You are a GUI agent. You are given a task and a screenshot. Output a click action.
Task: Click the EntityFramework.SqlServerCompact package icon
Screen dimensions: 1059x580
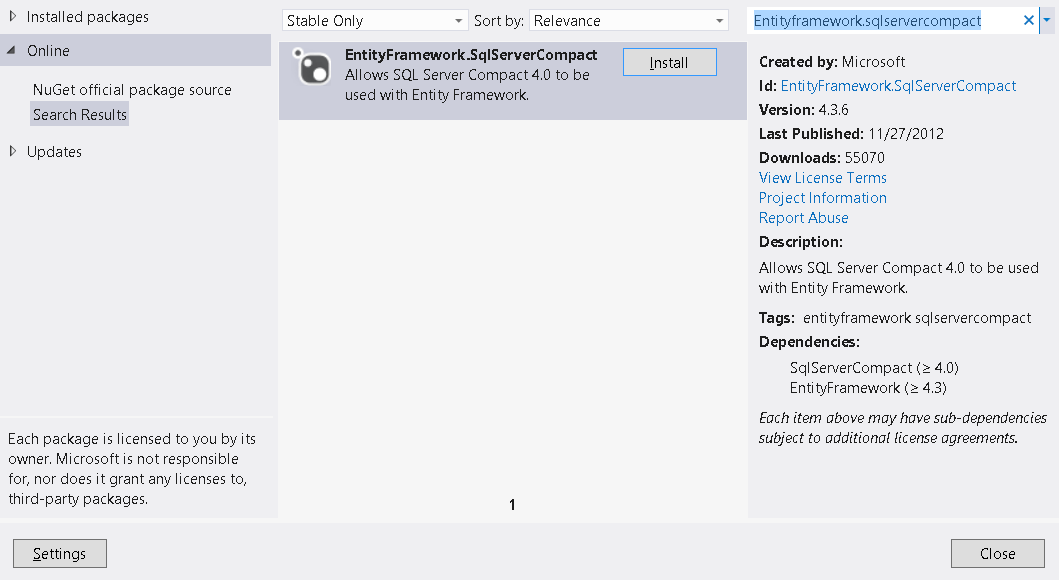pos(311,67)
